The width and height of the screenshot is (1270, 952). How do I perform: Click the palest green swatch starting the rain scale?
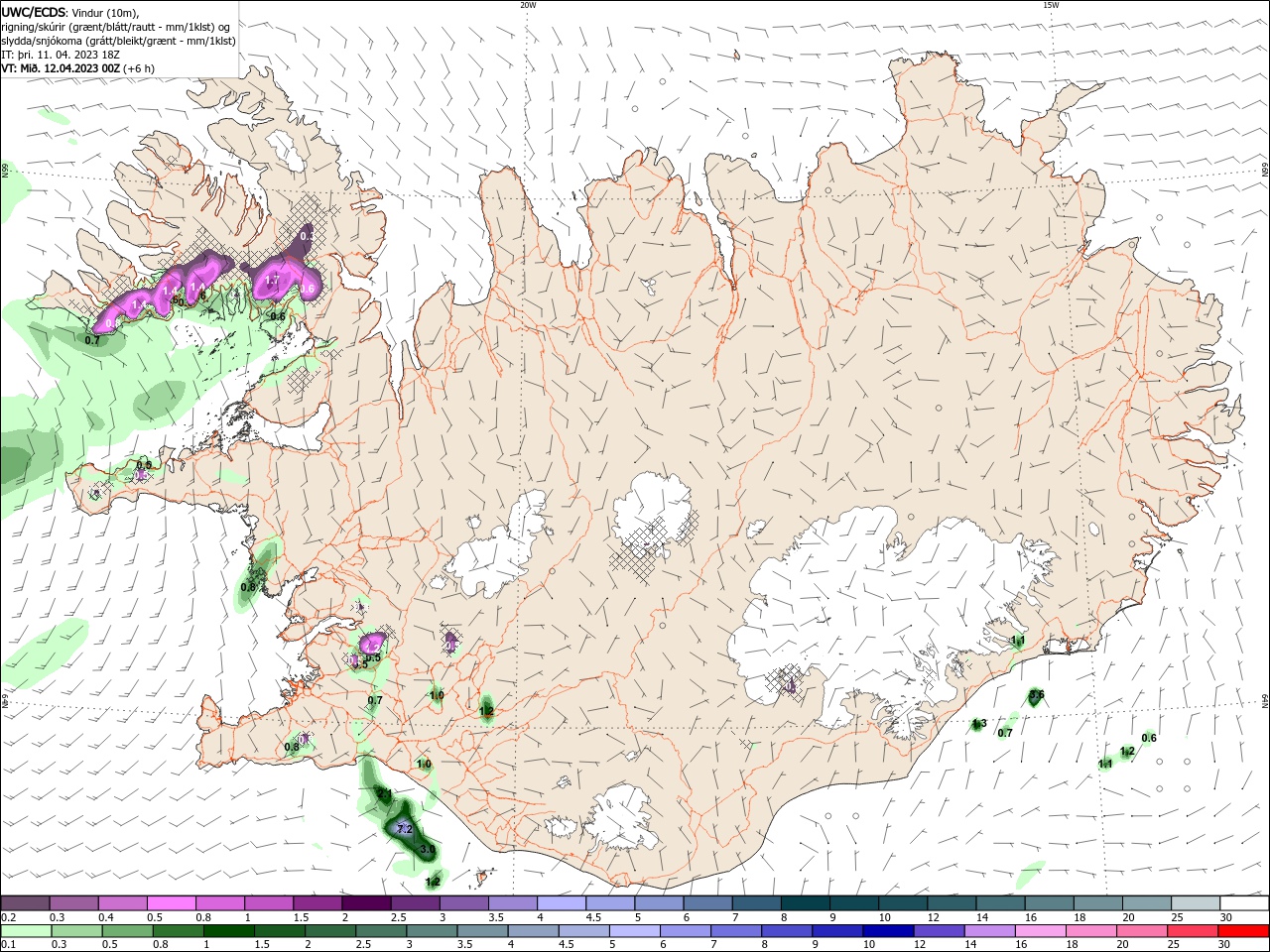click(25, 931)
